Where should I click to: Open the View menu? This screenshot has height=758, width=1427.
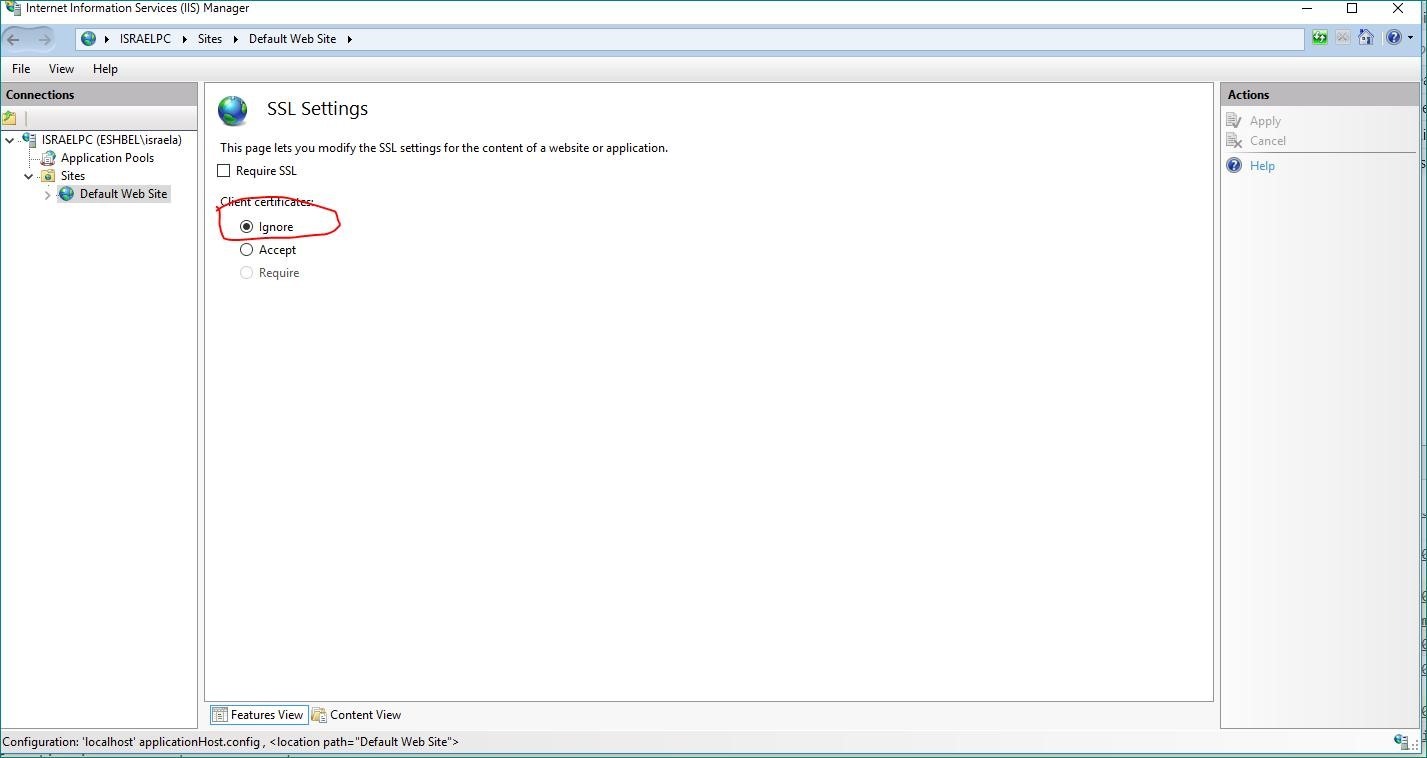[60, 68]
